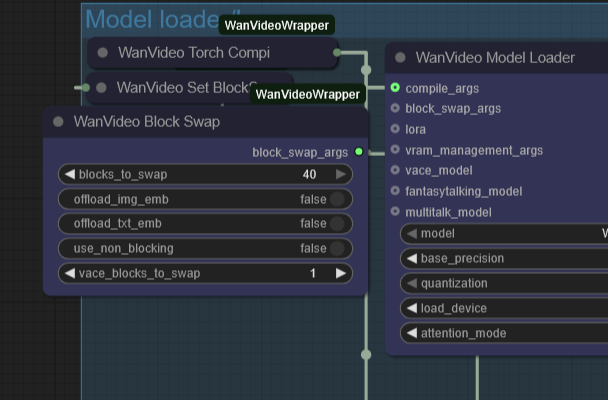Click the lower reroute dot on the link line
The width and height of the screenshot is (608, 400).
tap(366, 354)
